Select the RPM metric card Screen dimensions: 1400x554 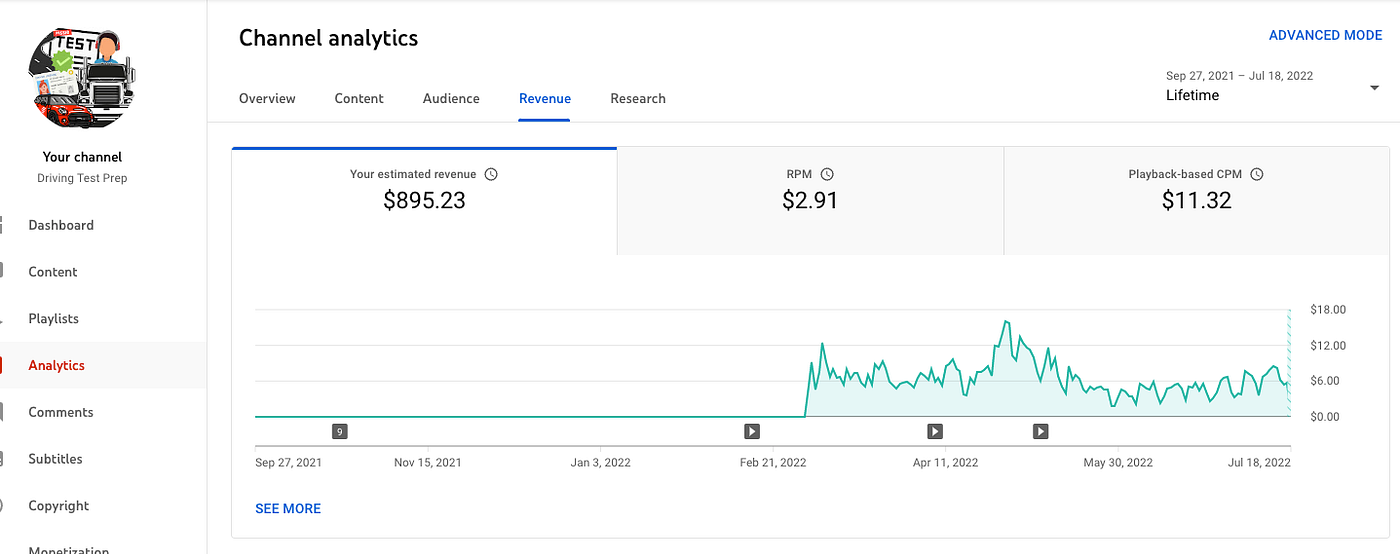(x=810, y=200)
